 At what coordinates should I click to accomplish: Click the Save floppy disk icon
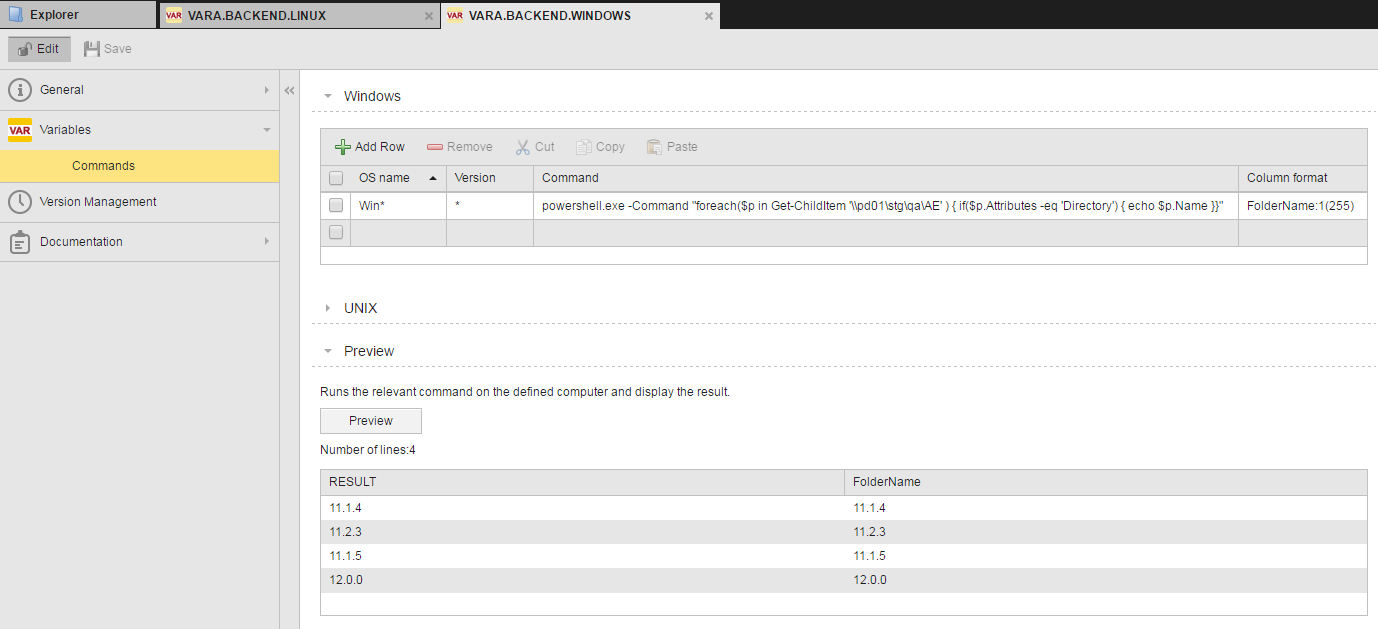[x=92, y=49]
